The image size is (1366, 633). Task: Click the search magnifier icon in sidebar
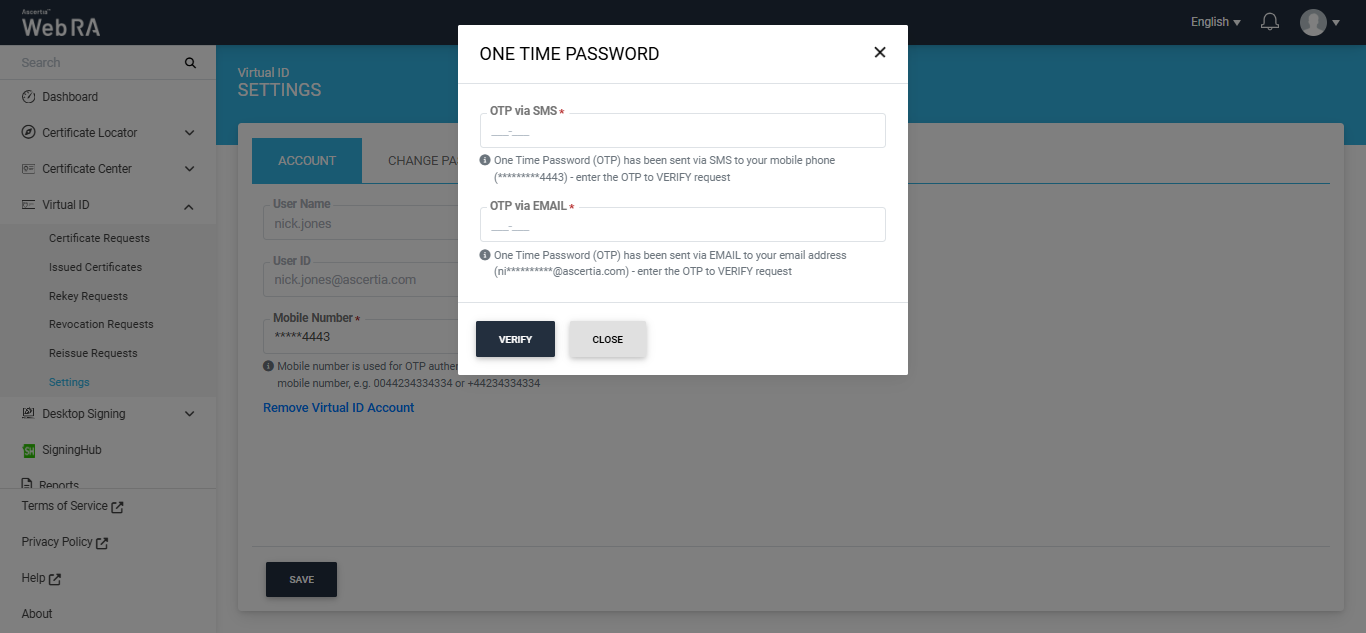coord(190,63)
